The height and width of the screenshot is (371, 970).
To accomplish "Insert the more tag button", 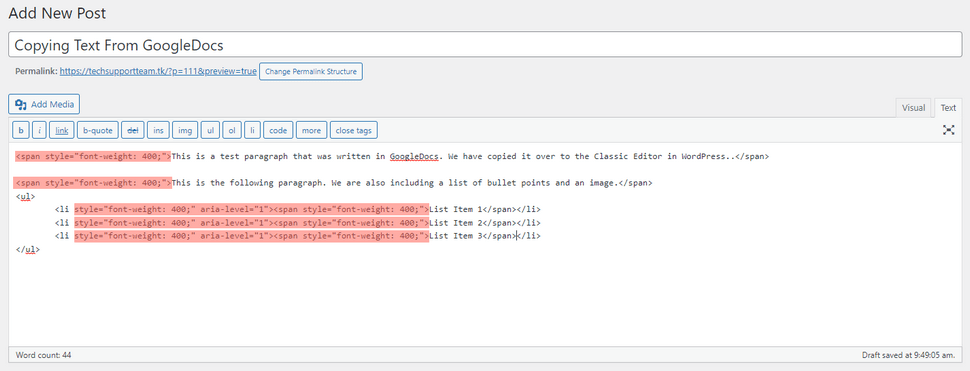I will point(311,130).
